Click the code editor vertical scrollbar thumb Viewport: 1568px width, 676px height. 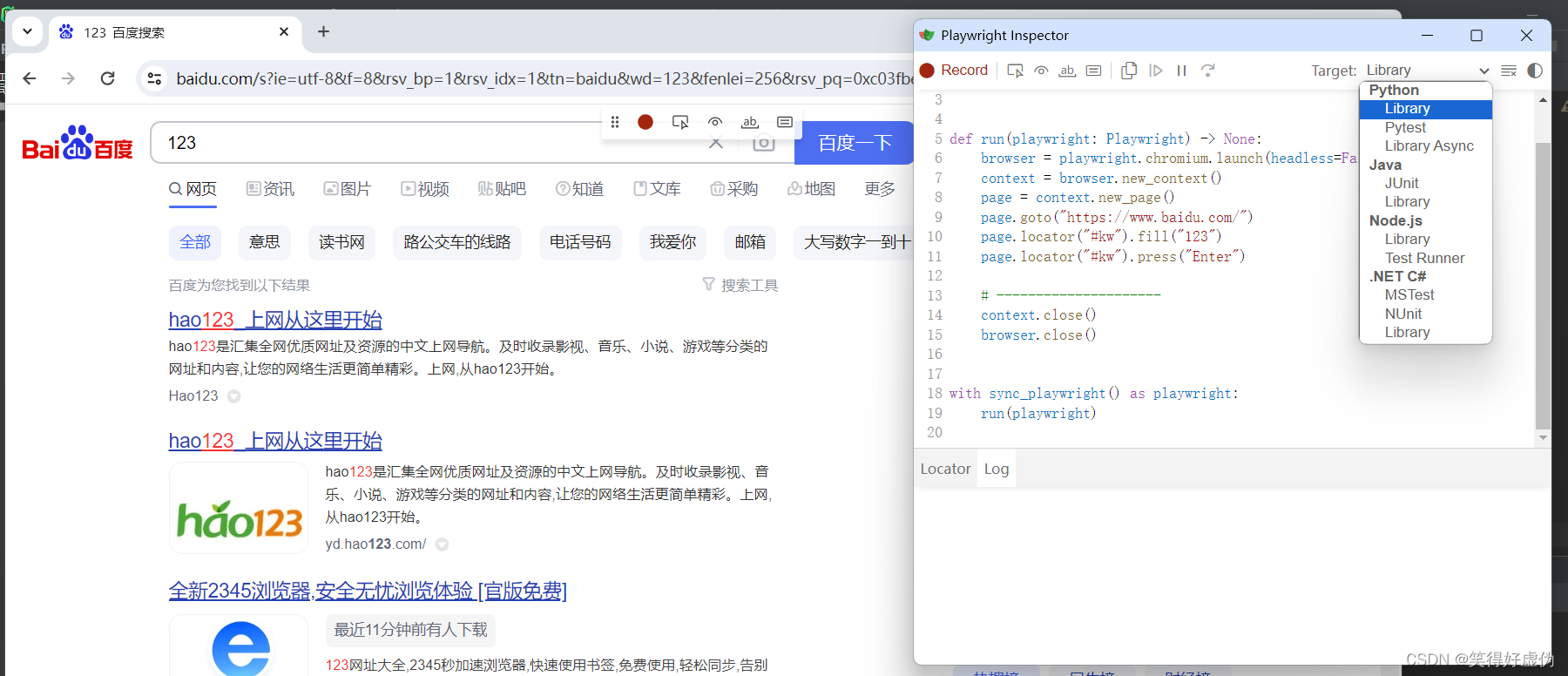1543,286
